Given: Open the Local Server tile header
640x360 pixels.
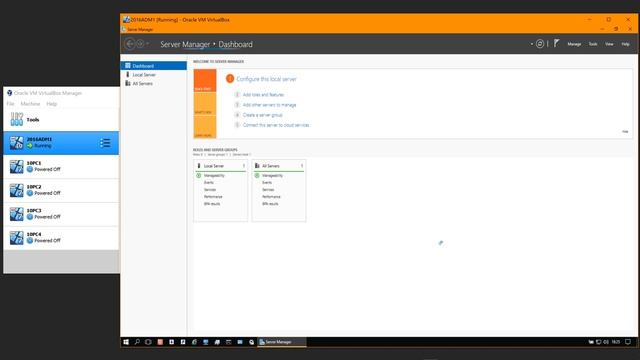Looking at the screenshot, I should [221, 166].
